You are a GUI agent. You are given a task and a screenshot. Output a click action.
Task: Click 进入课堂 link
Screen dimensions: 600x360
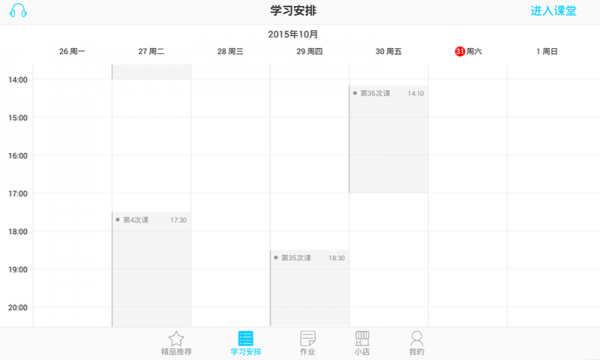point(553,11)
